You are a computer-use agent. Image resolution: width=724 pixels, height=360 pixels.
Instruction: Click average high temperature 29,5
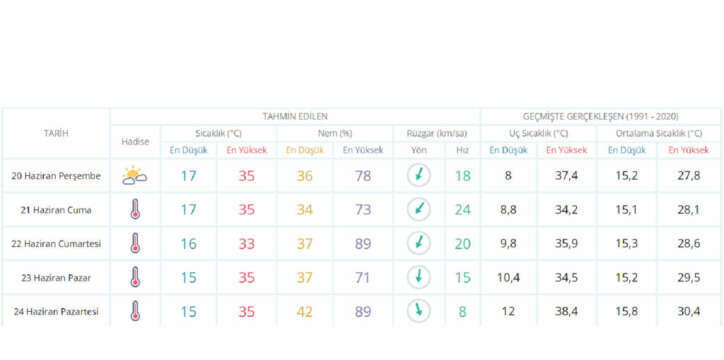point(688,278)
